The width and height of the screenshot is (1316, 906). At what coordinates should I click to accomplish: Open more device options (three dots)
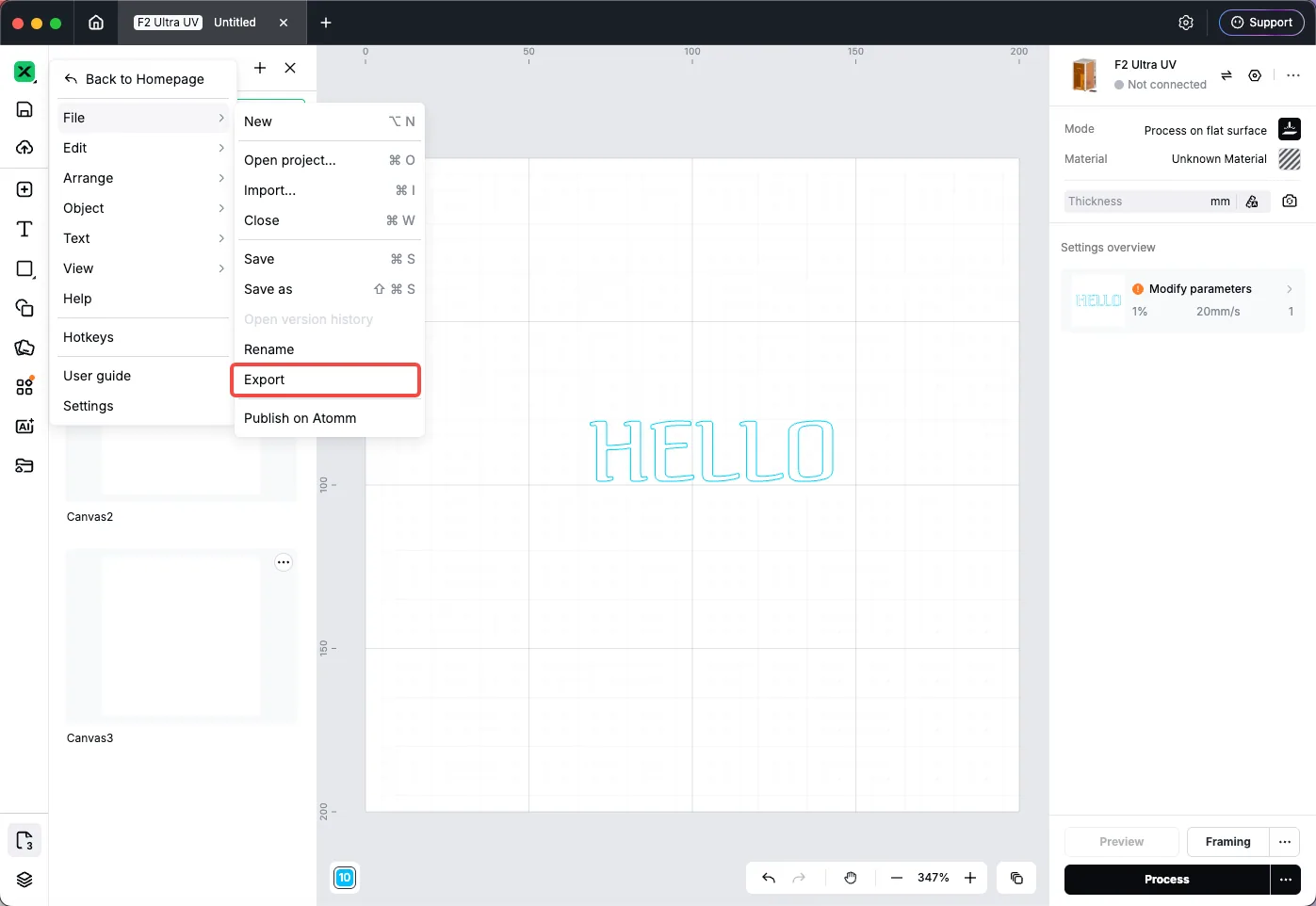click(1293, 75)
